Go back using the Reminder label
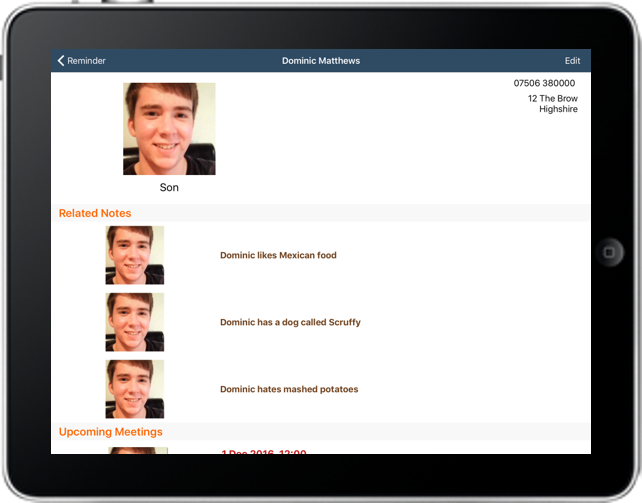Image resolution: width=642 pixels, height=503 pixels. pyautogui.click(x=86, y=61)
